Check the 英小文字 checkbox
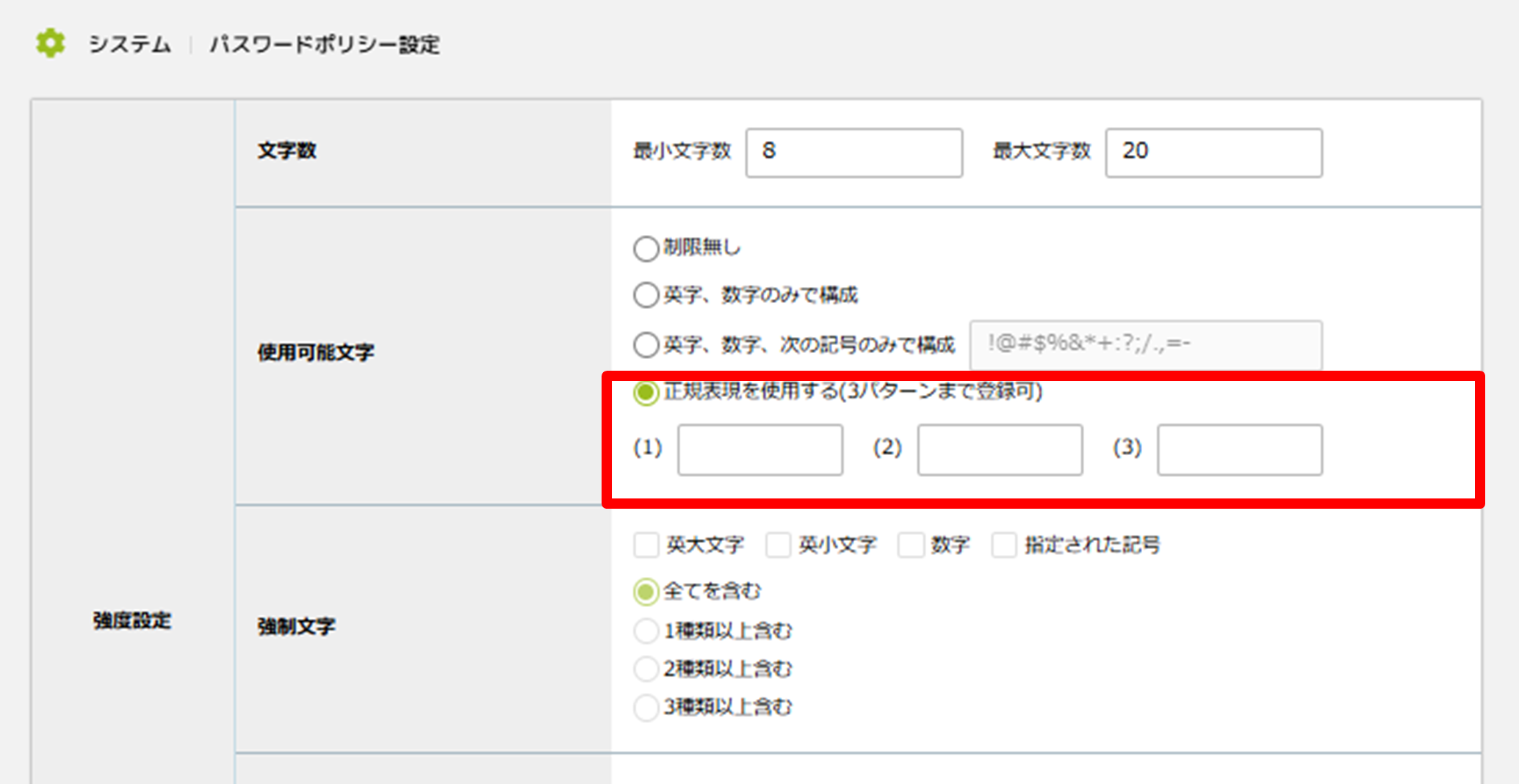 coord(779,545)
